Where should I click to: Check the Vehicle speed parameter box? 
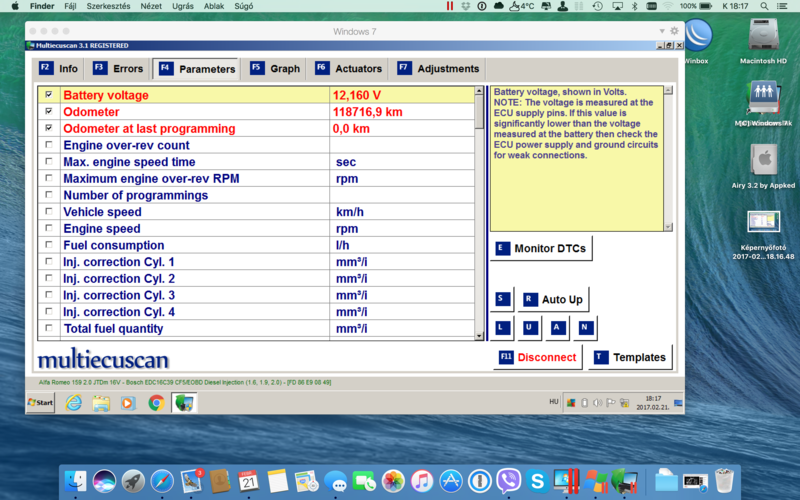pos(49,211)
